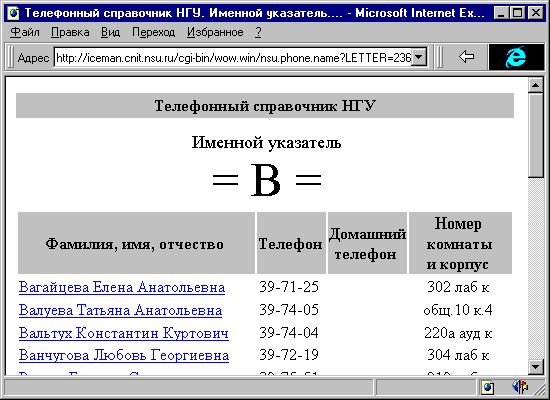Open the address bar dropdown arrow

tap(419, 57)
